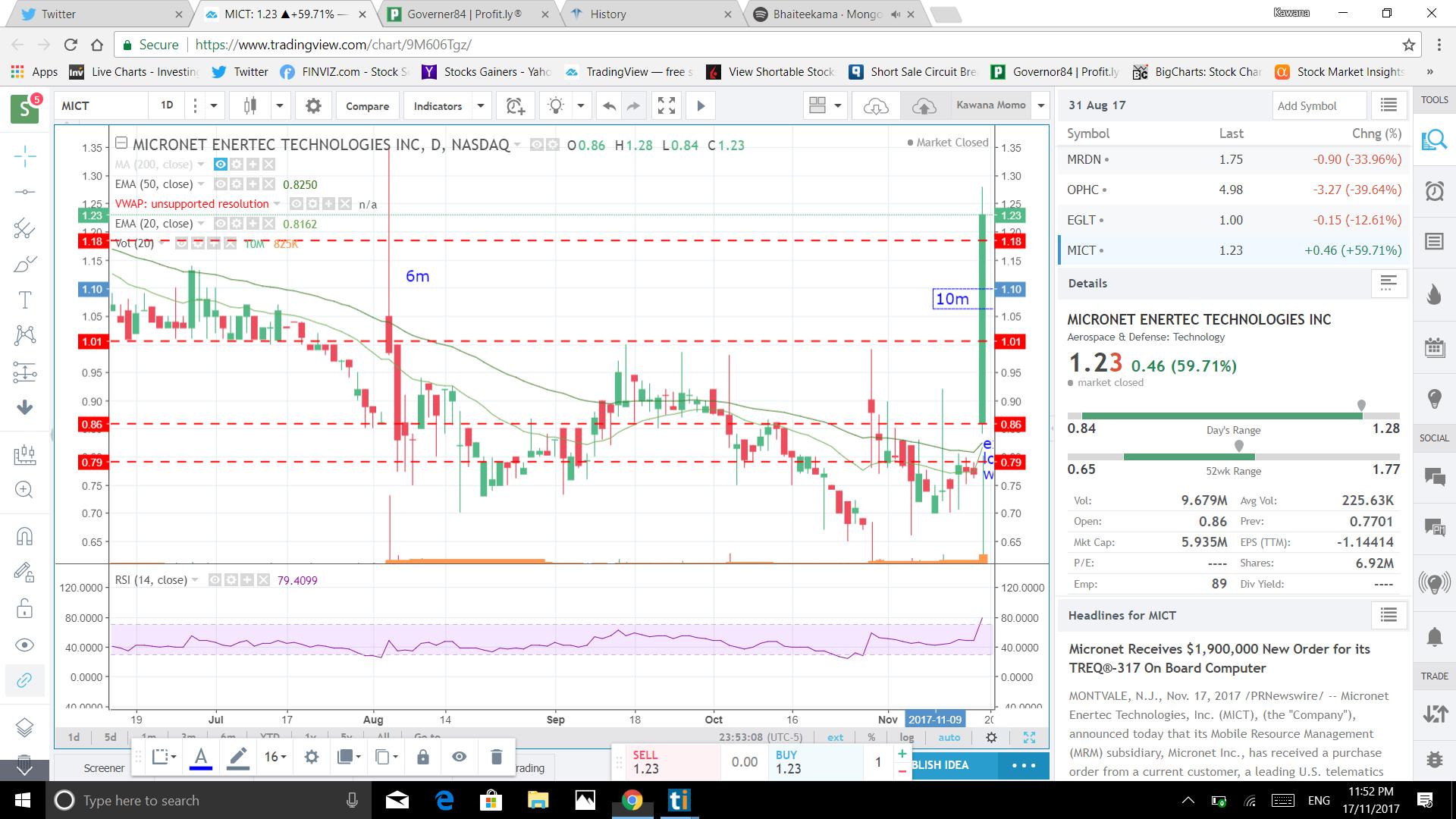Switch to the Governer84 Profit.ly browser tab
This screenshot has height=819, width=1456.
coord(463,14)
